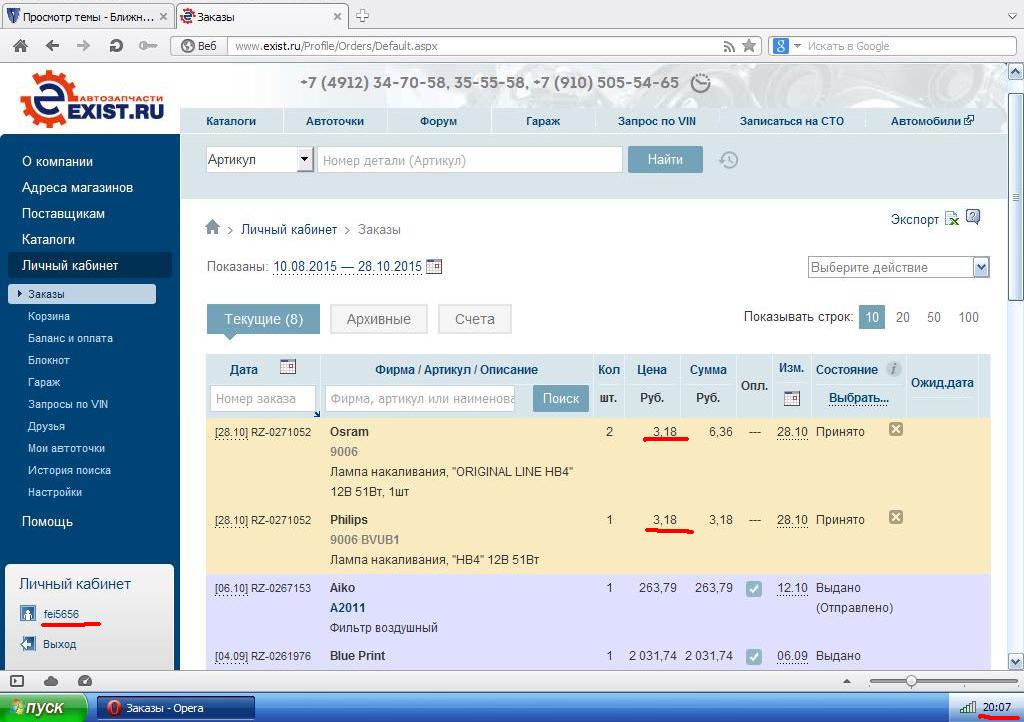Click the search history clock icon
The width and height of the screenshot is (1024, 722).
pos(729,160)
